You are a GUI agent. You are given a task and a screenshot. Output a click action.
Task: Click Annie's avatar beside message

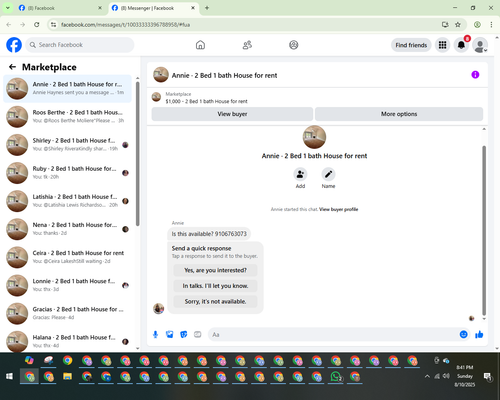(158, 308)
